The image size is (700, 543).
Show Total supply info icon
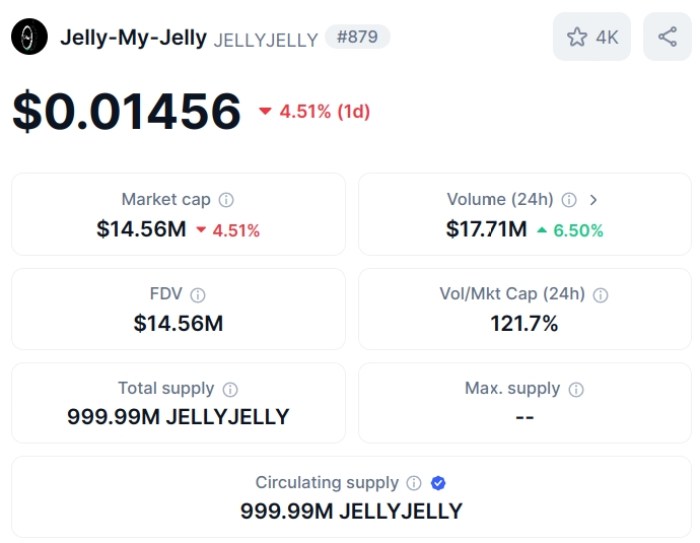[230, 389]
